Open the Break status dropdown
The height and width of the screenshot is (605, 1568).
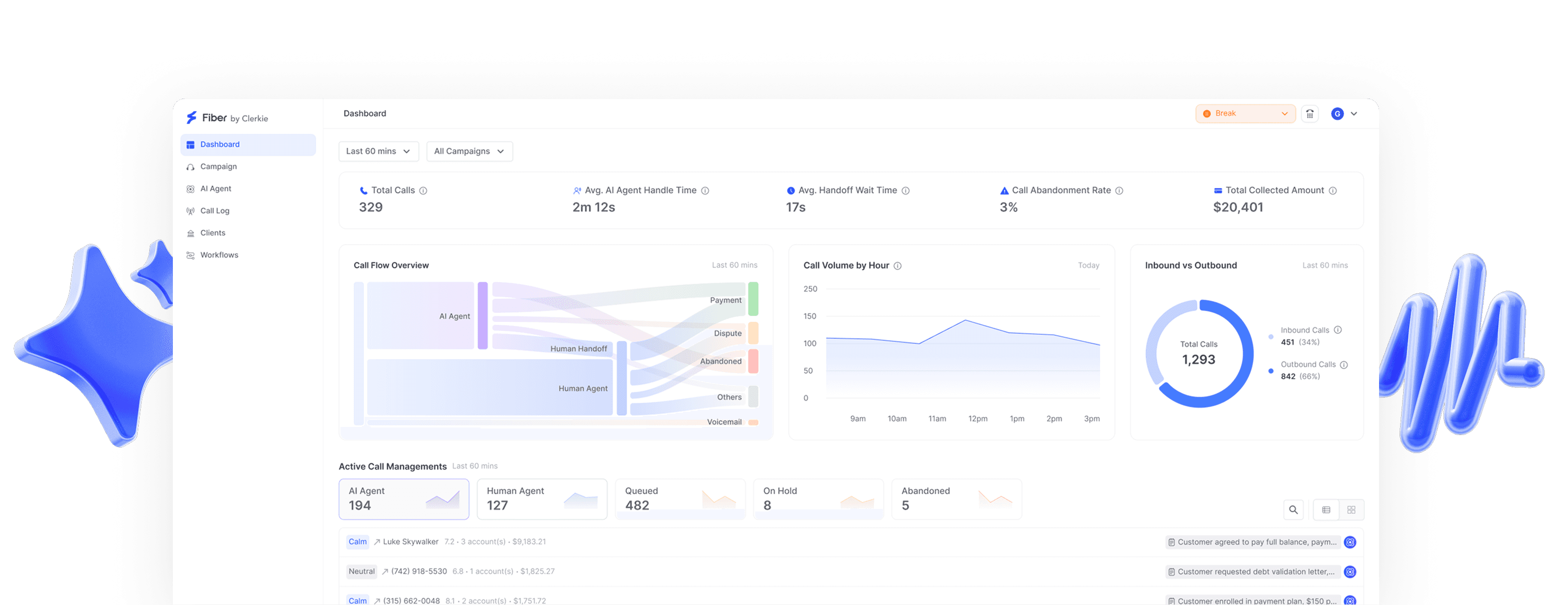click(x=1245, y=114)
